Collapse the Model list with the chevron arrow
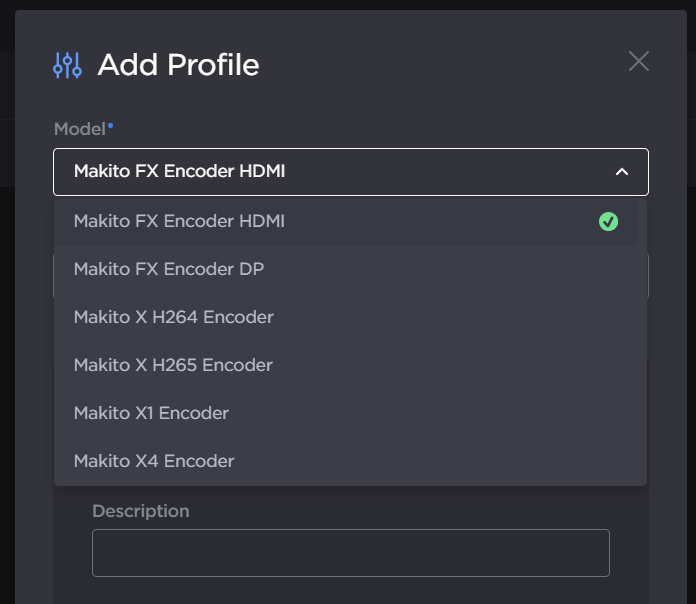Viewport: 696px width, 604px height. 622,172
